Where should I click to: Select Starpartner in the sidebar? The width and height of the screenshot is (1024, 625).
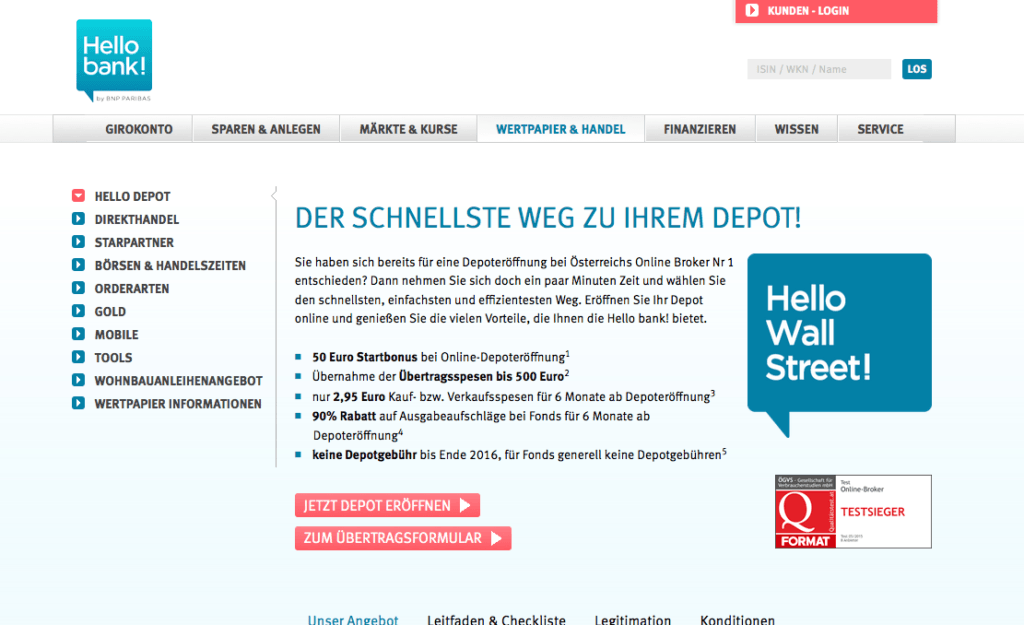tap(134, 242)
